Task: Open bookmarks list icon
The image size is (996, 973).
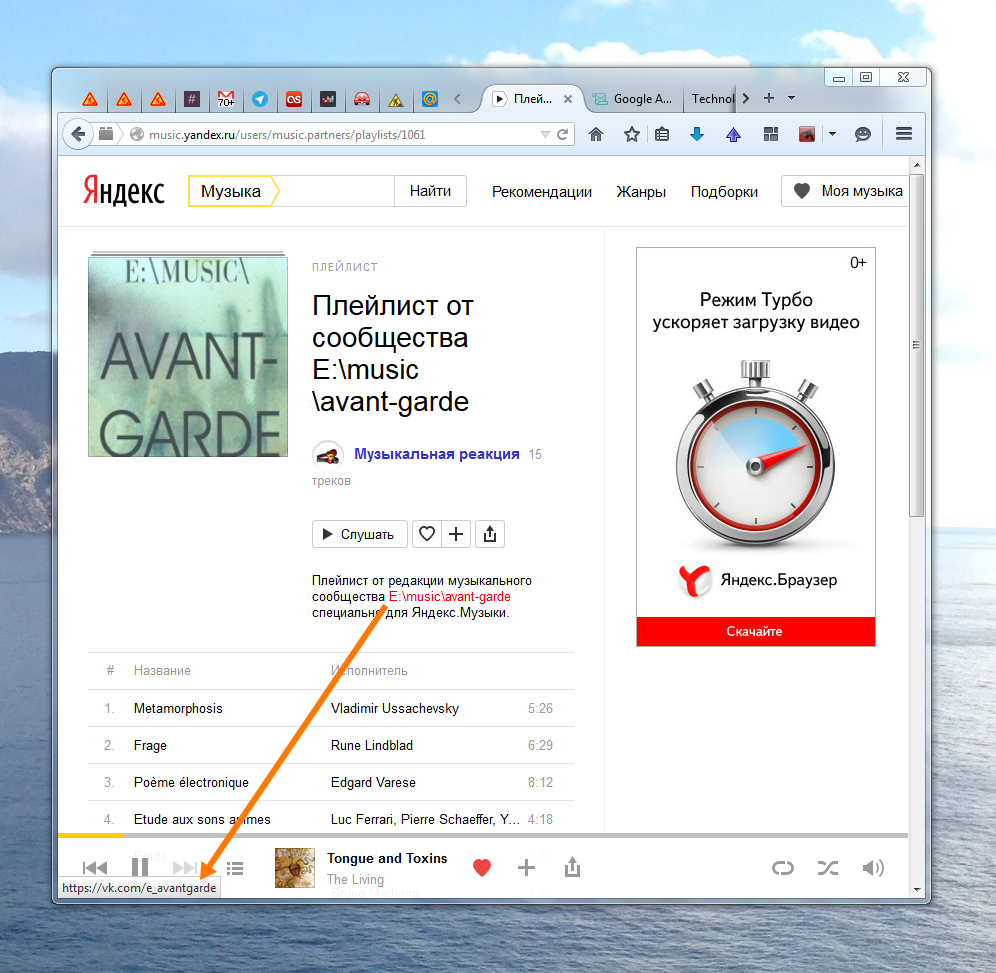Action: click(663, 134)
